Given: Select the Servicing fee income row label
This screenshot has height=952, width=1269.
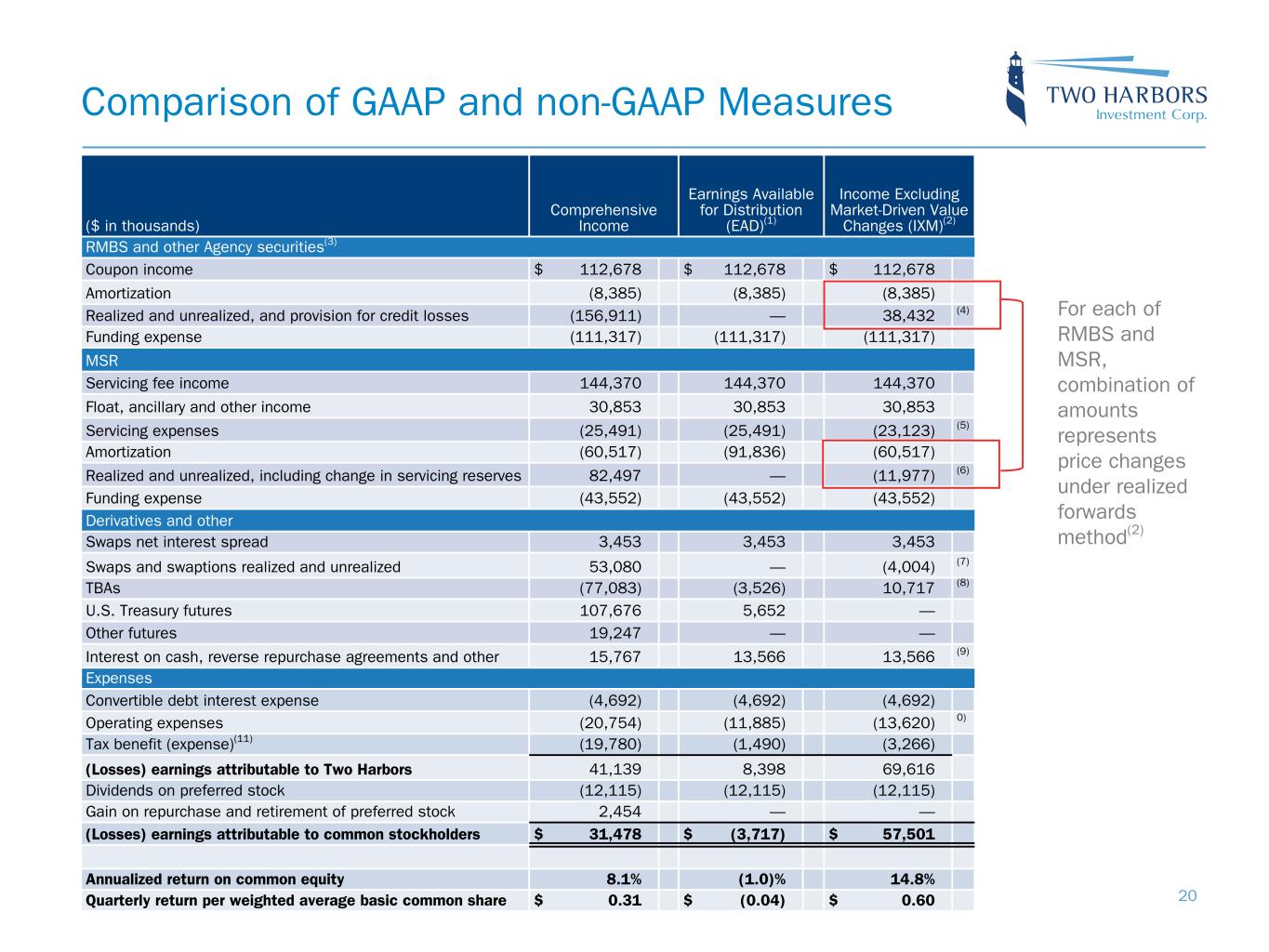Looking at the screenshot, I should click(157, 383).
